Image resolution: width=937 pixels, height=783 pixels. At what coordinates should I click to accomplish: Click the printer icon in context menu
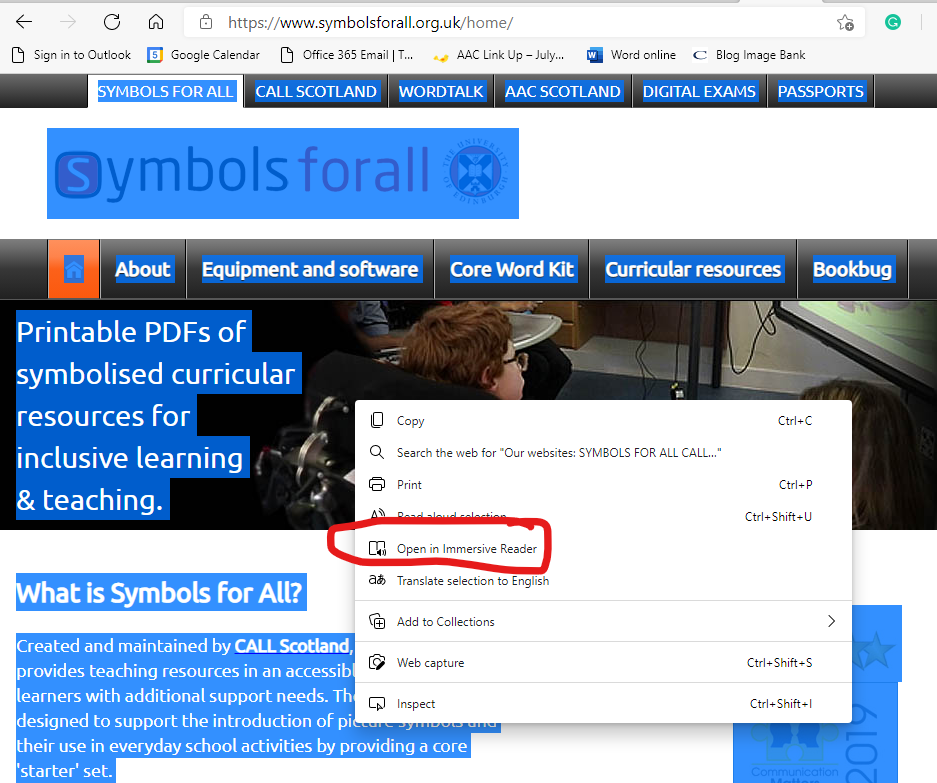(377, 484)
